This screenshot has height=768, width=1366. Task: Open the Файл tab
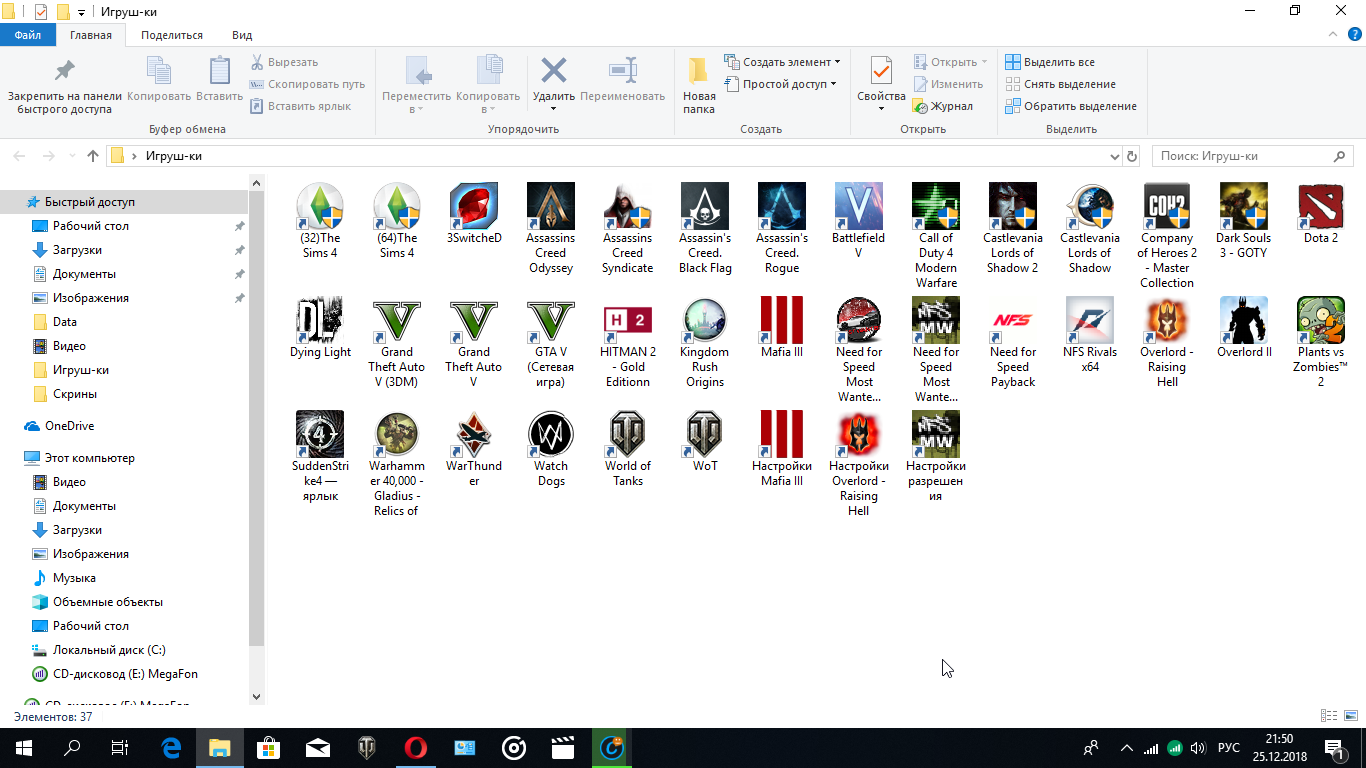point(28,35)
